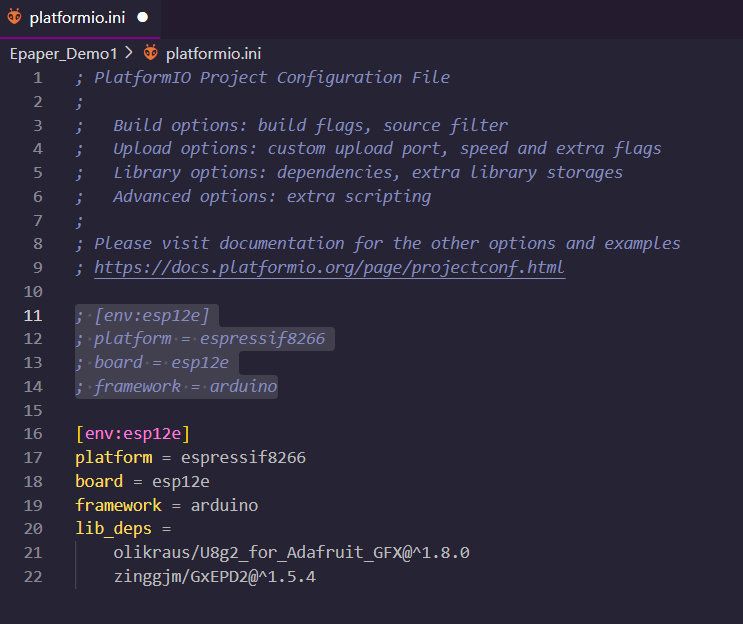Click the 'arduino' value on line 19
This screenshot has height=624, width=743.
pyautogui.click(x=224, y=505)
